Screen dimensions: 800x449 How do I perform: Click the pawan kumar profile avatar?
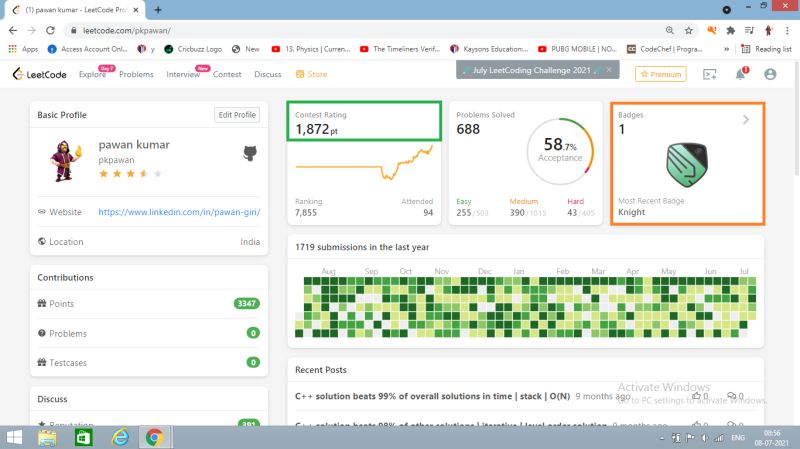click(x=65, y=160)
